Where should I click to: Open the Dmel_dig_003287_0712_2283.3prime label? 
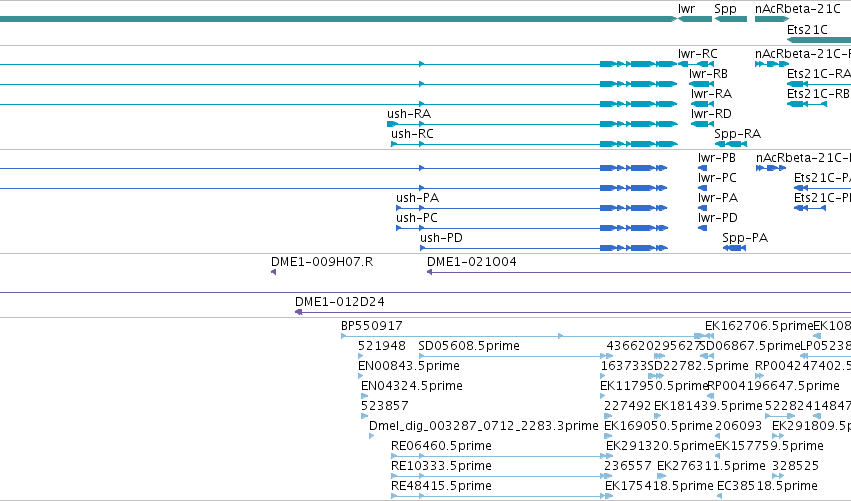[x=484, y=426]
